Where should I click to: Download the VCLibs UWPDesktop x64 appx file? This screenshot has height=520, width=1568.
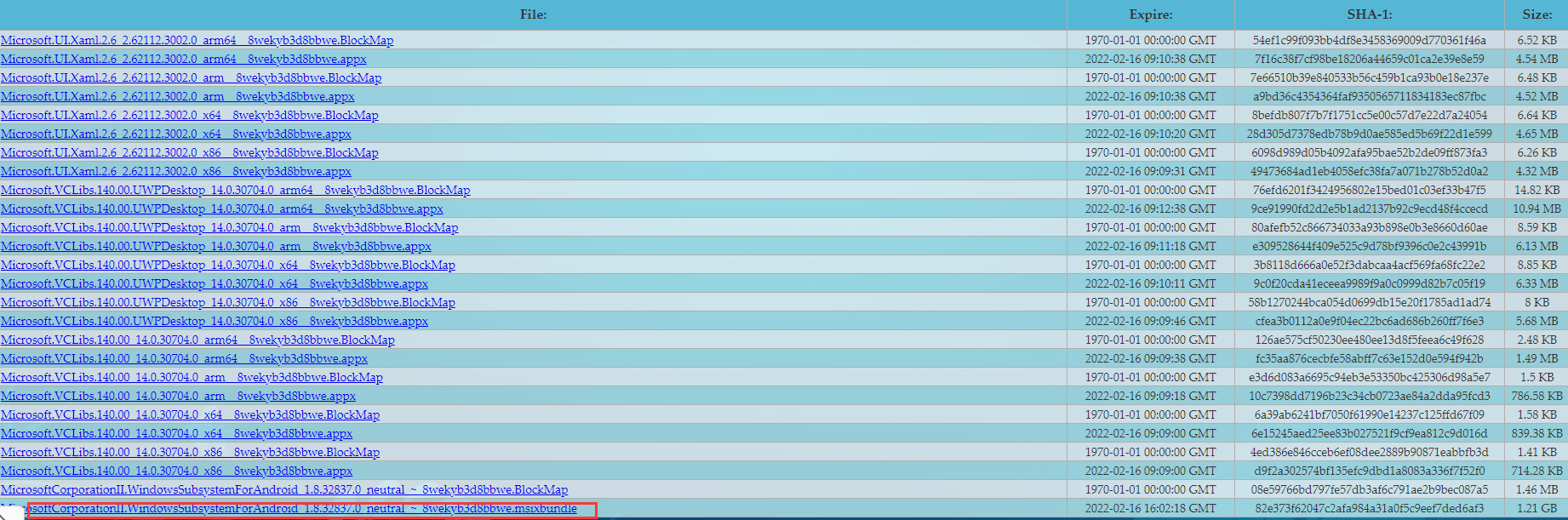coord(214,283)
